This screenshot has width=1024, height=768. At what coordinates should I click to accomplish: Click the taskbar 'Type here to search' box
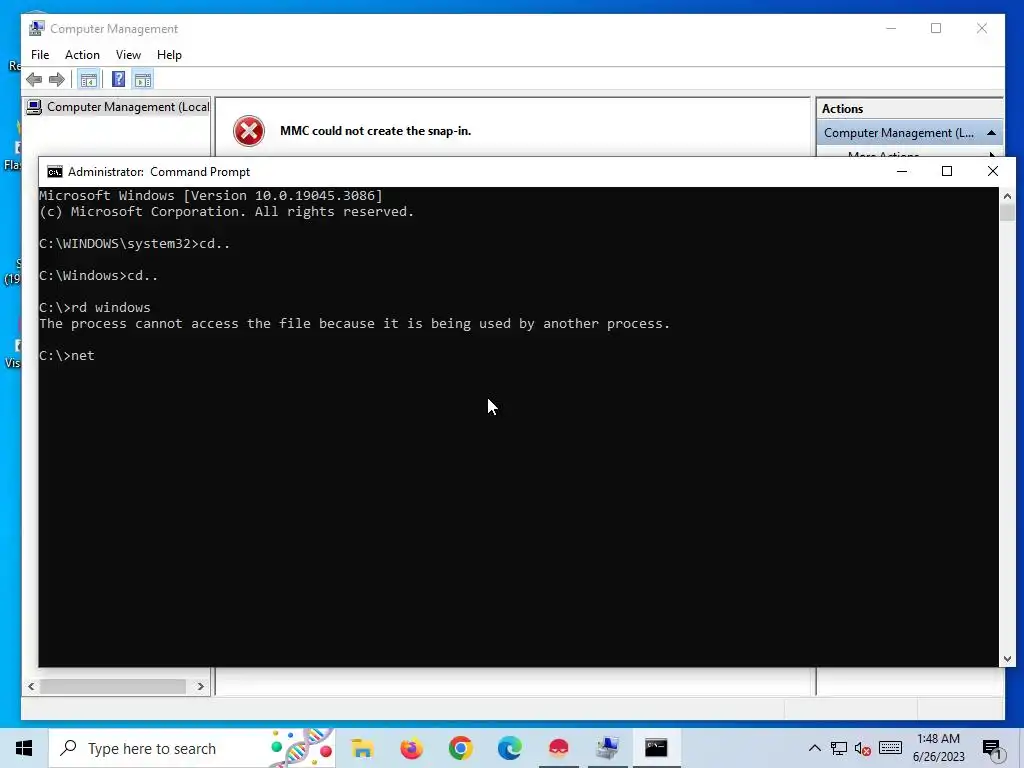click(x=192, y=748)
